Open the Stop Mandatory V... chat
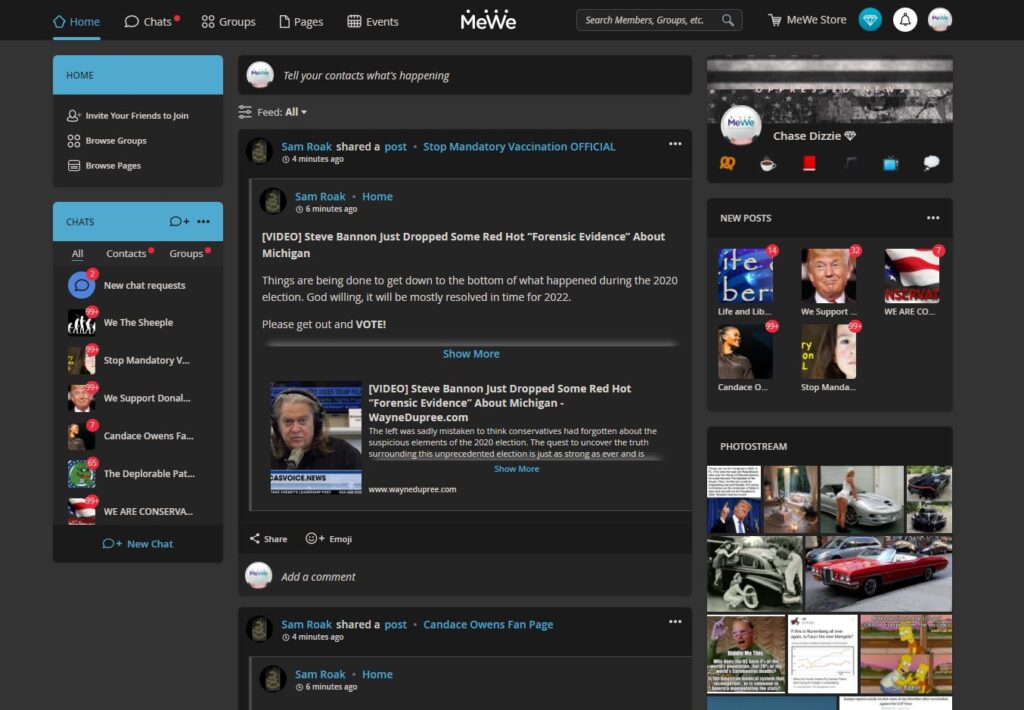The image size is (1024, 710). coord(138,361)
